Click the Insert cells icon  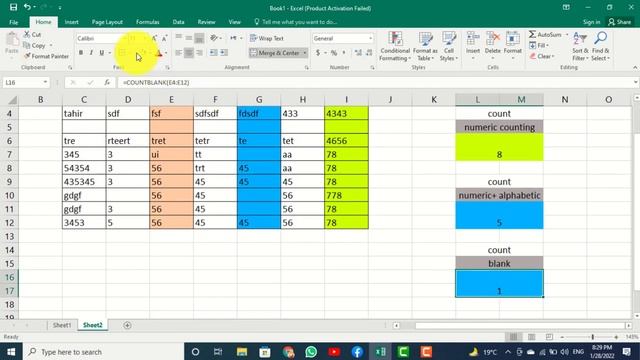pyautogui.click(x=473, y=39)
